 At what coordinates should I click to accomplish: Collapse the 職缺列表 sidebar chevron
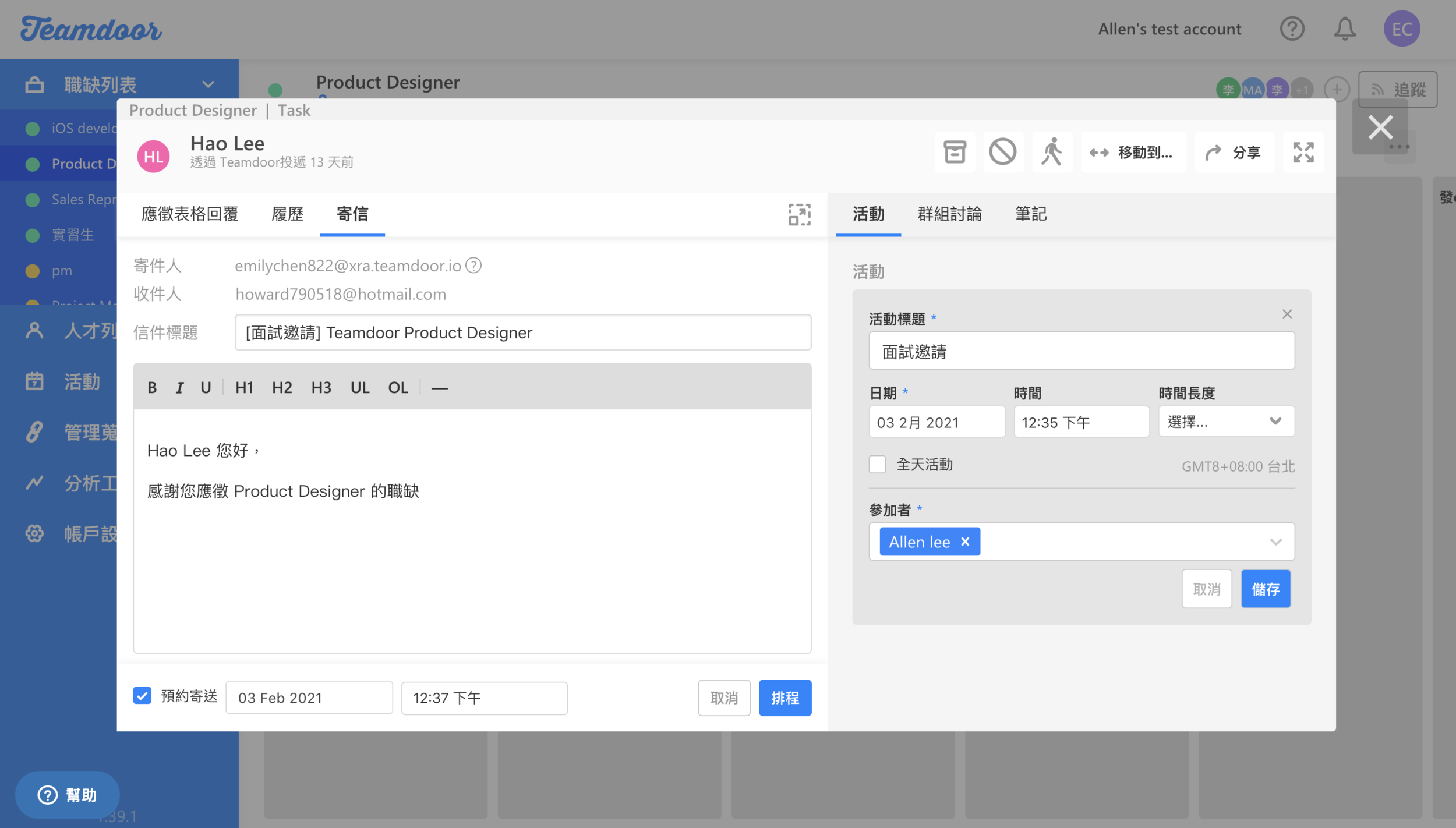208,84
